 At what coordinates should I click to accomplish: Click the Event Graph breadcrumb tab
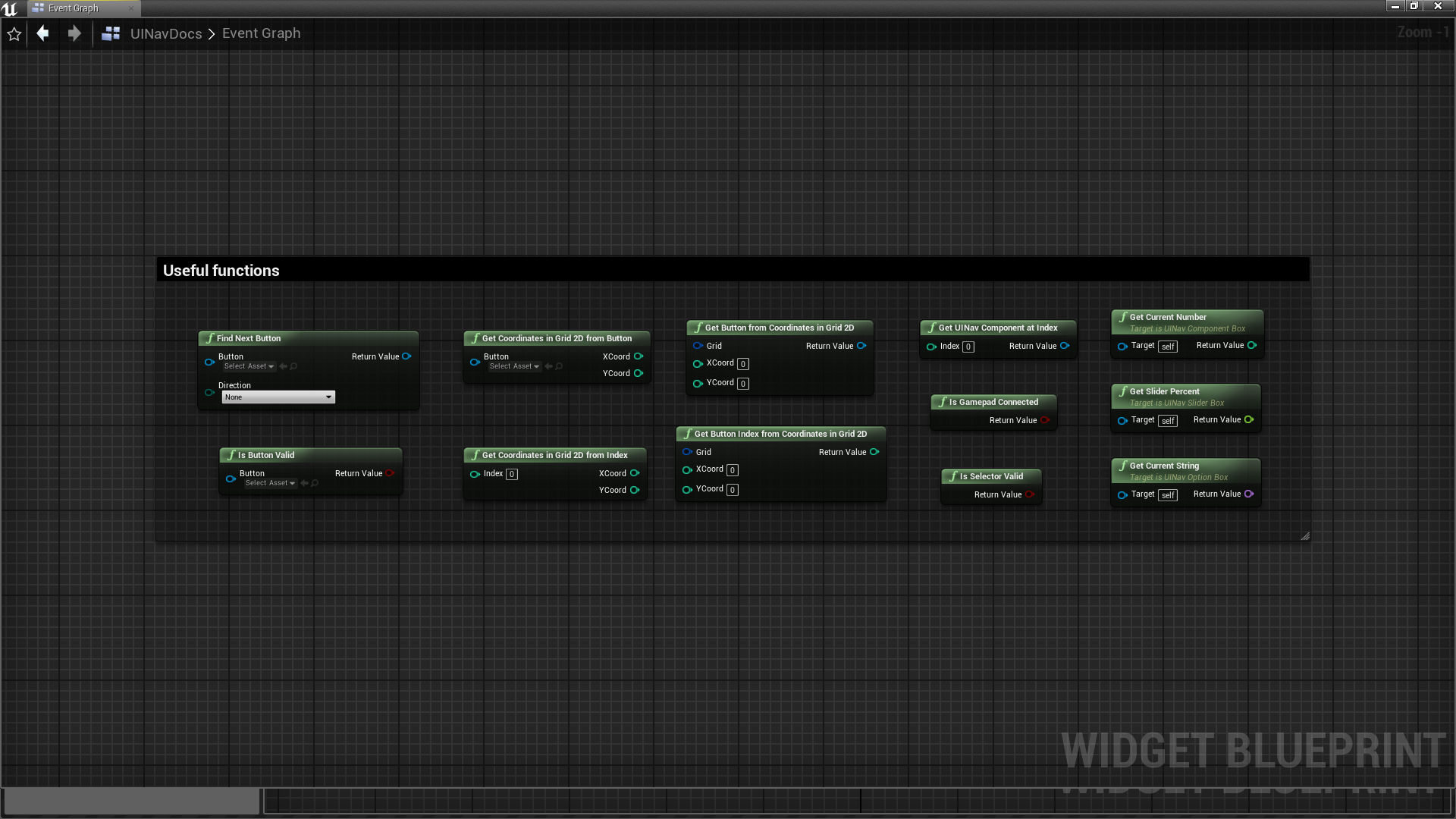260,33
